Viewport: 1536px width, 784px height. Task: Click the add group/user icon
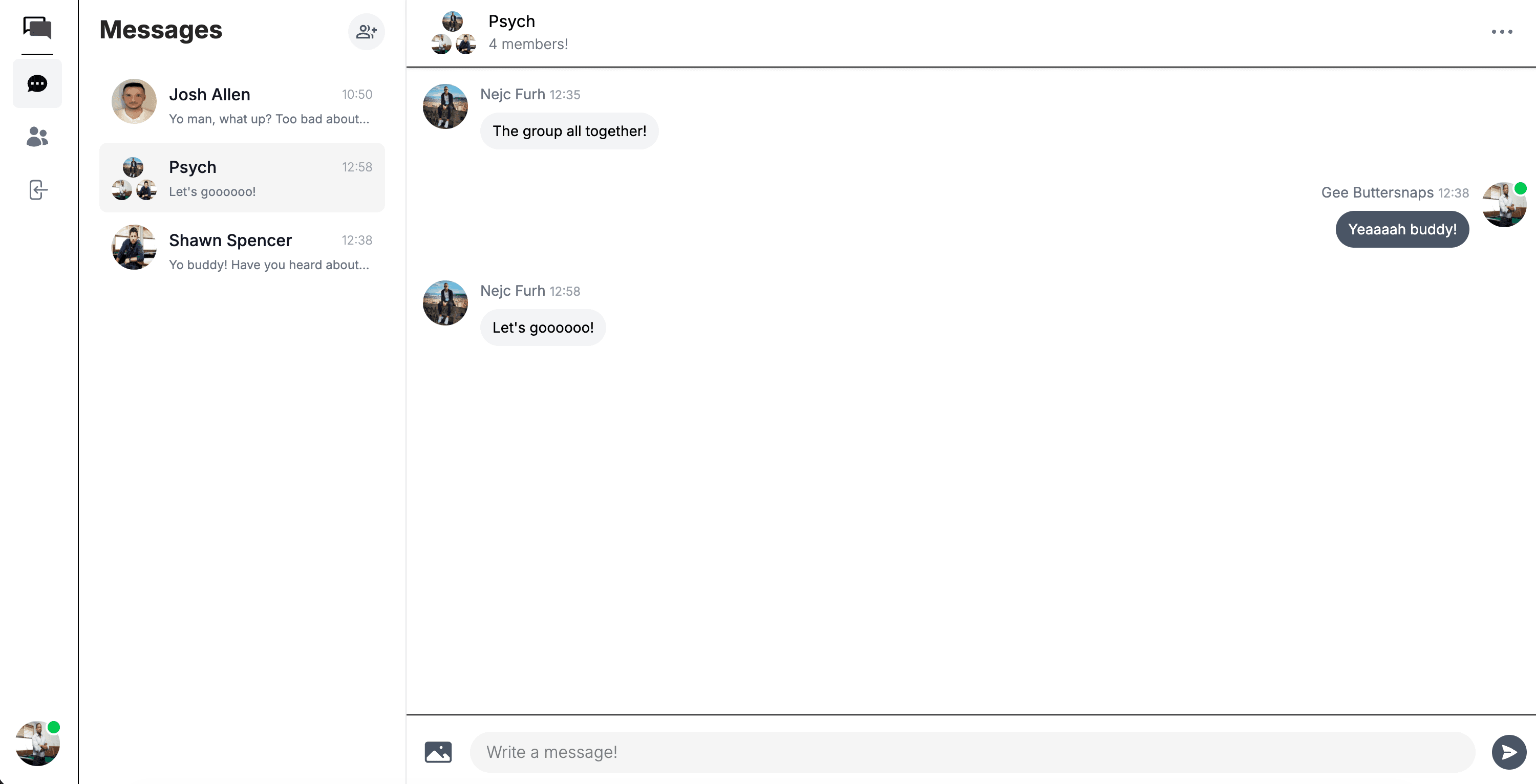tap(366, 32)
